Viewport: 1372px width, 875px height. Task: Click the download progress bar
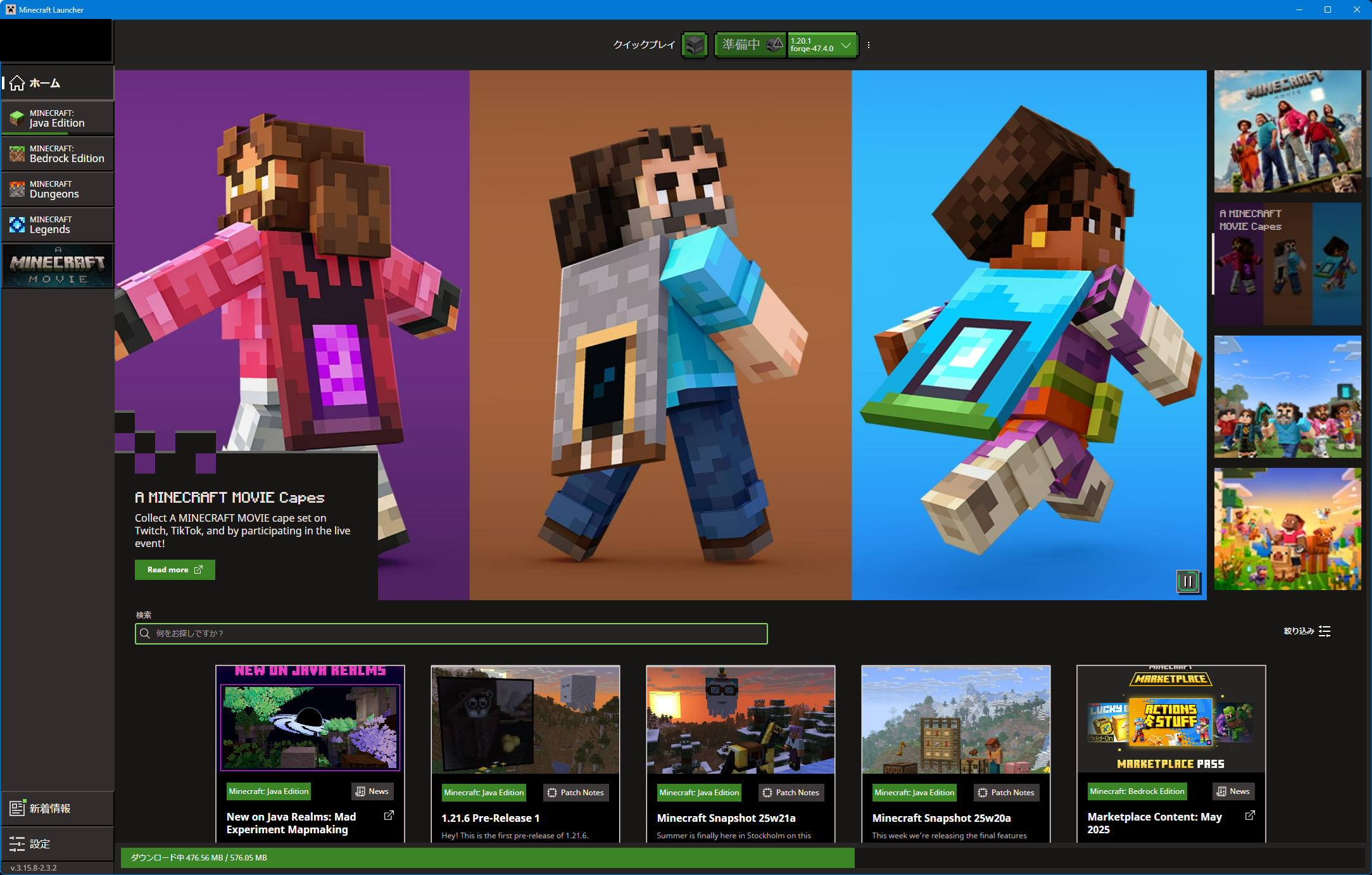tap(742, 858)
